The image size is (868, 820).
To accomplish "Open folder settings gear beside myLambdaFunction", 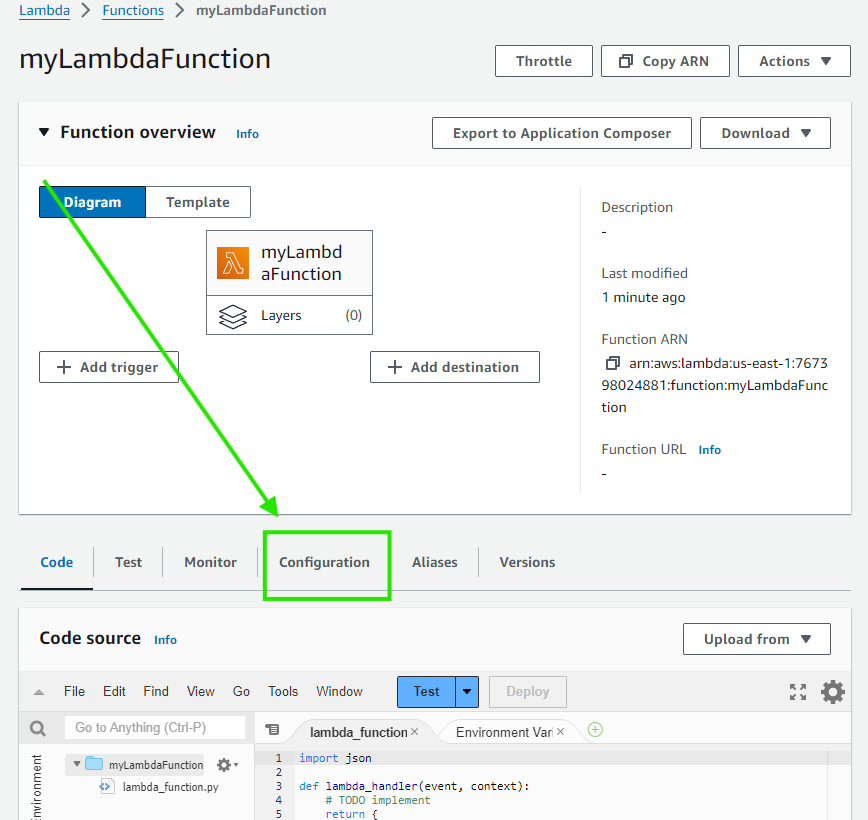I will 225,765.
